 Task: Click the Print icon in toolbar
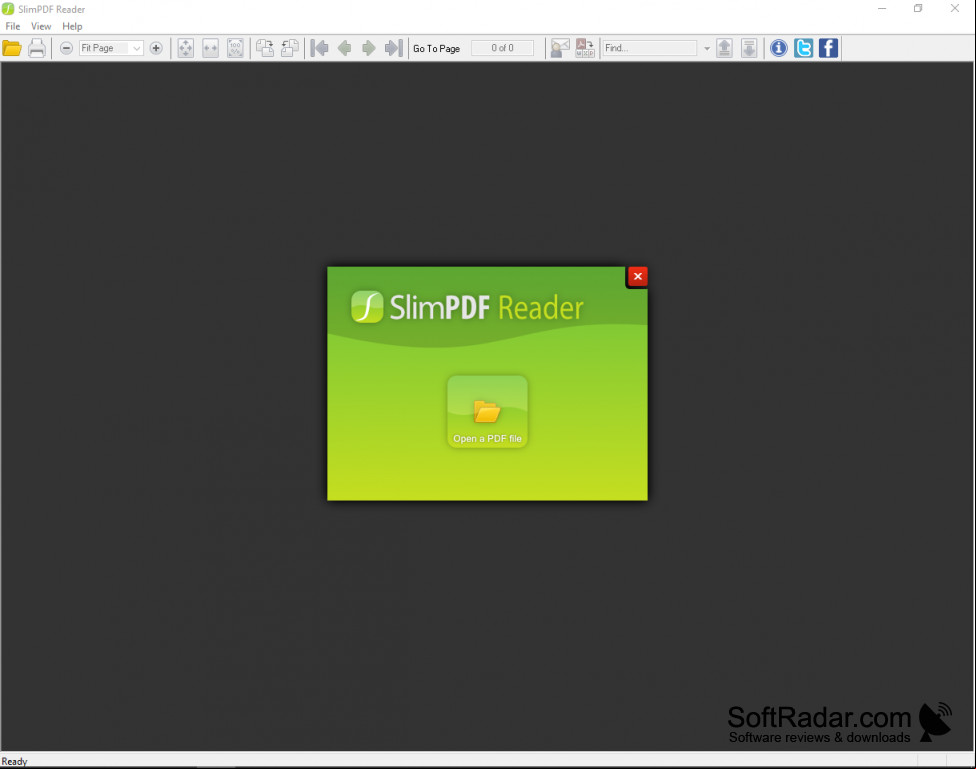tap(37, 48)
